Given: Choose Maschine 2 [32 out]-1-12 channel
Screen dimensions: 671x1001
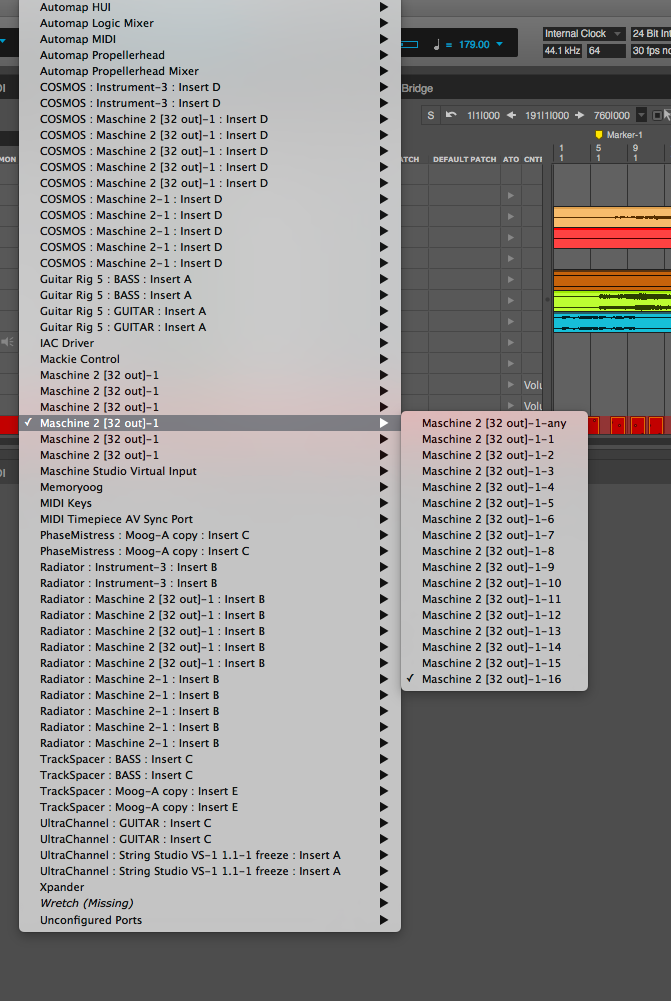Looking at the screenshot, I should tap(494, 615).
